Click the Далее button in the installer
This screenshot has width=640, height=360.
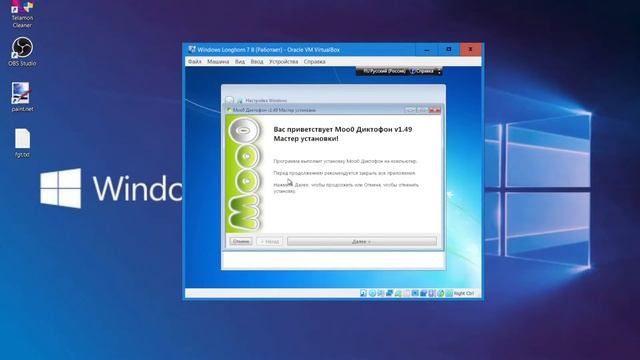(362, 242)
